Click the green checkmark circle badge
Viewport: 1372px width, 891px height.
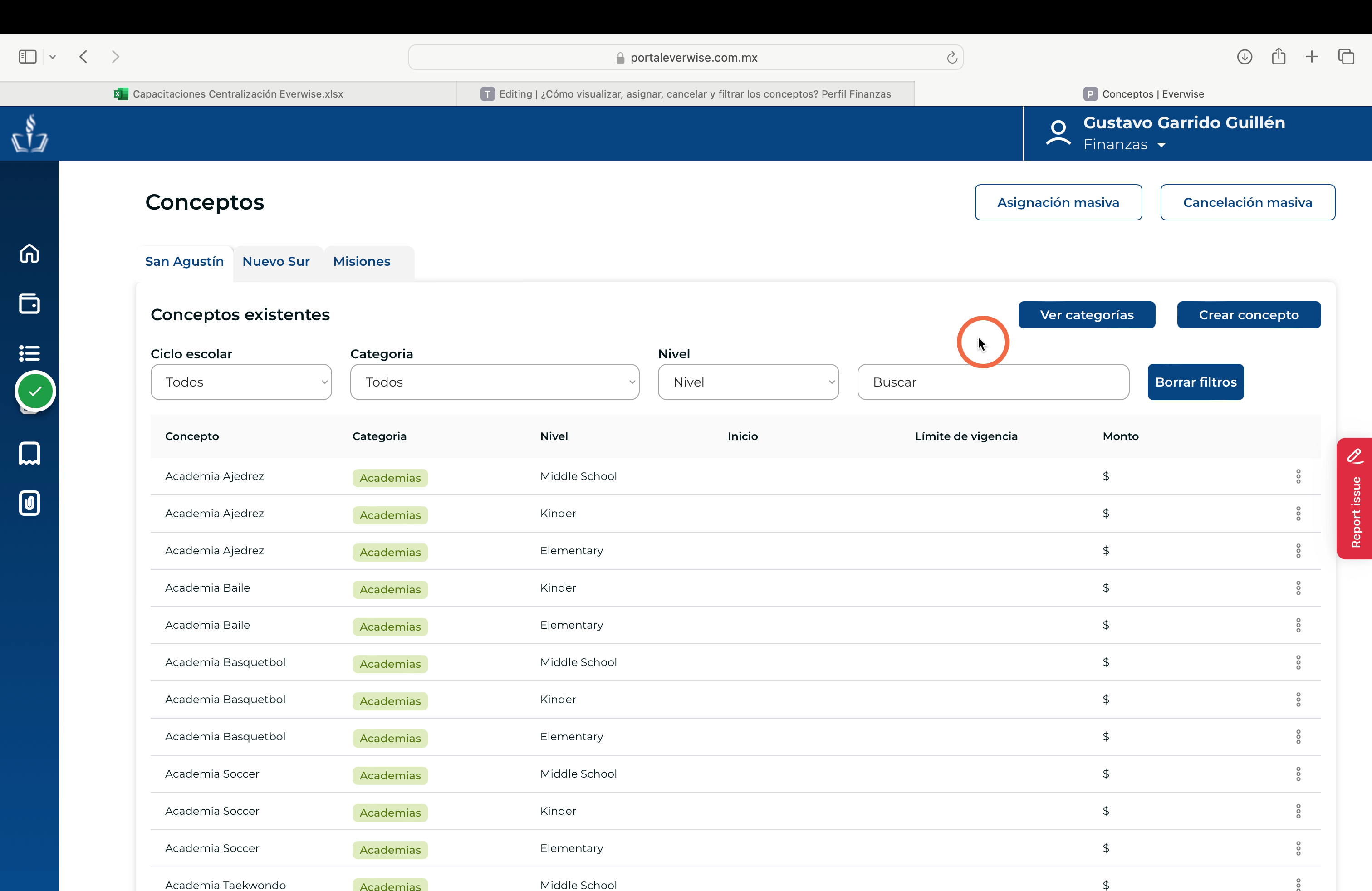pyautogui.click(x=35, y=392)
